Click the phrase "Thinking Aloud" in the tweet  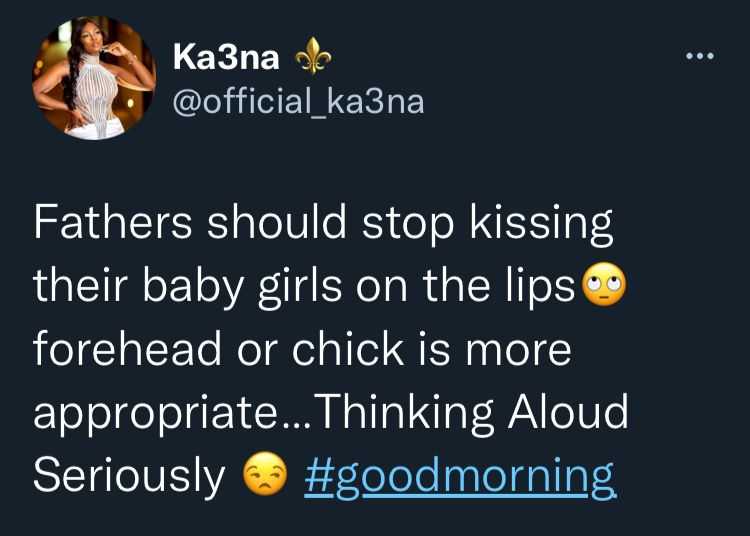[x=470, y=412]
